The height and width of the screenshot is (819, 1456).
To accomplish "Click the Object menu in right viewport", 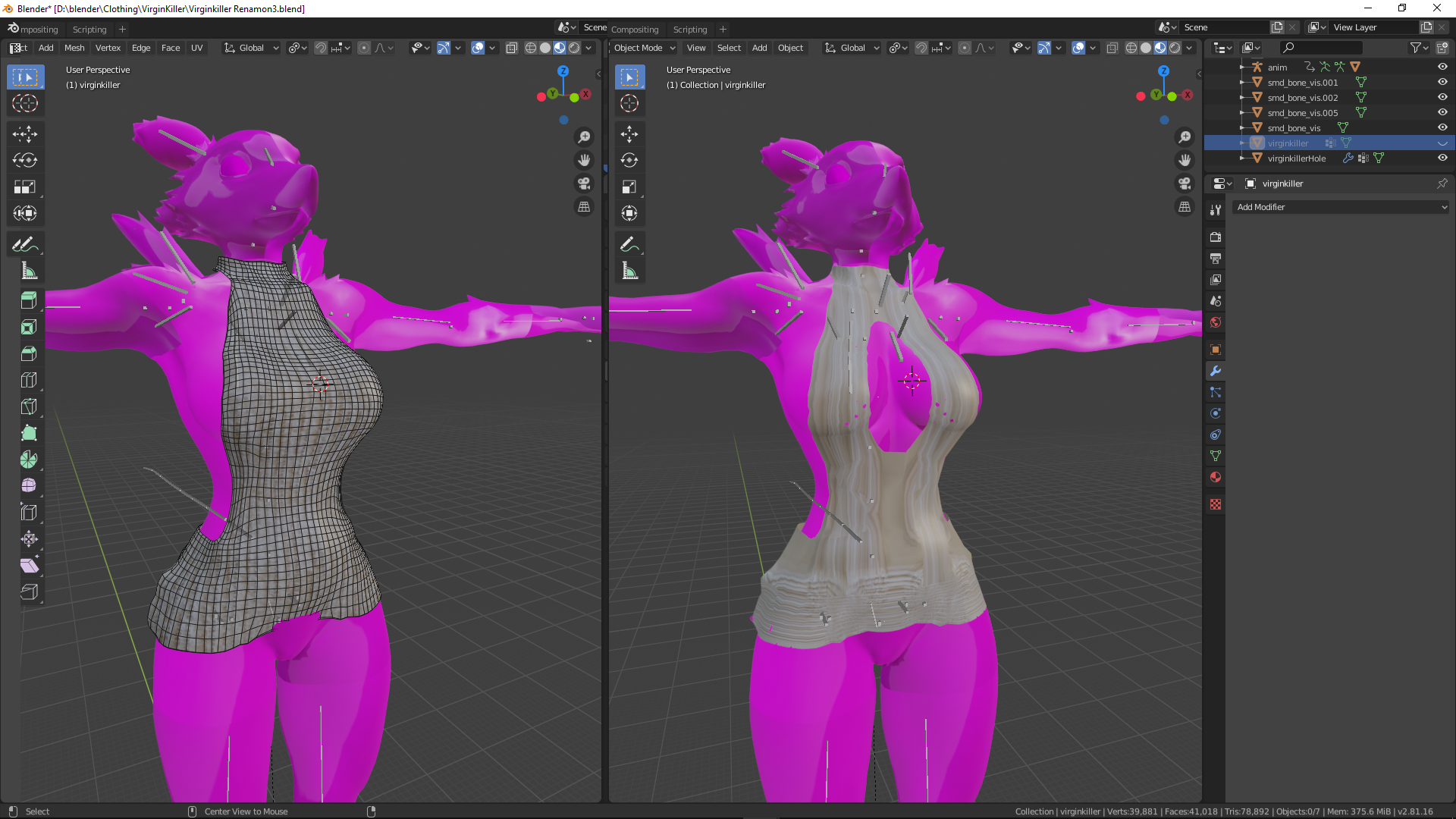I will pyautogui.click(x=790, y=48).
